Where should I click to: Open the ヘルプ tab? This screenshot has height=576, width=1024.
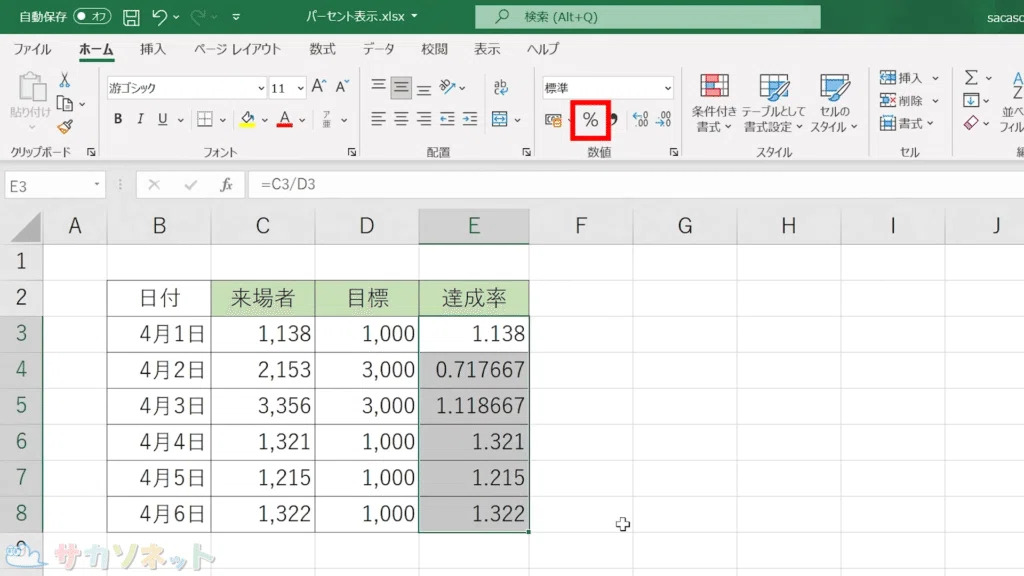click(x=543, y=49)
